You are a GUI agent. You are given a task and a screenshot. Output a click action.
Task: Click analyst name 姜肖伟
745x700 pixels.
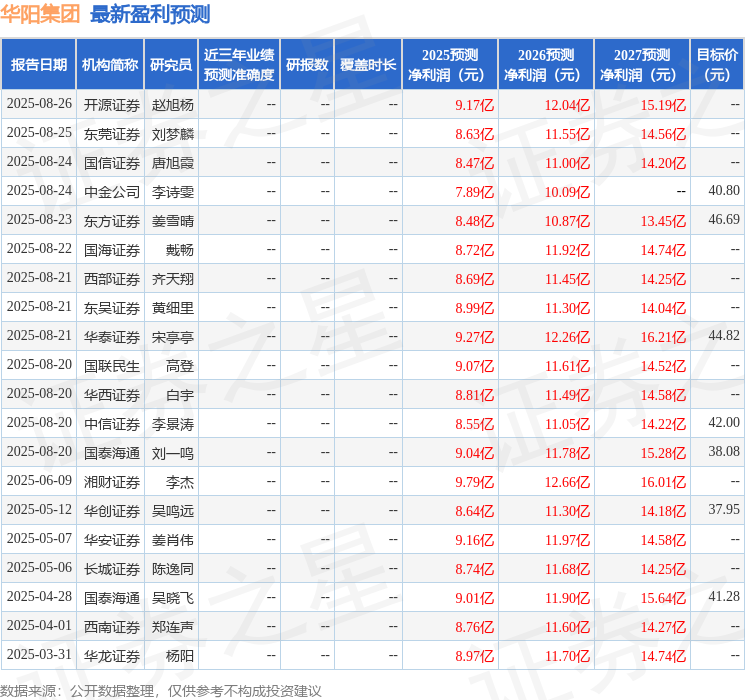pyautogui.click(x=172, y=540)
